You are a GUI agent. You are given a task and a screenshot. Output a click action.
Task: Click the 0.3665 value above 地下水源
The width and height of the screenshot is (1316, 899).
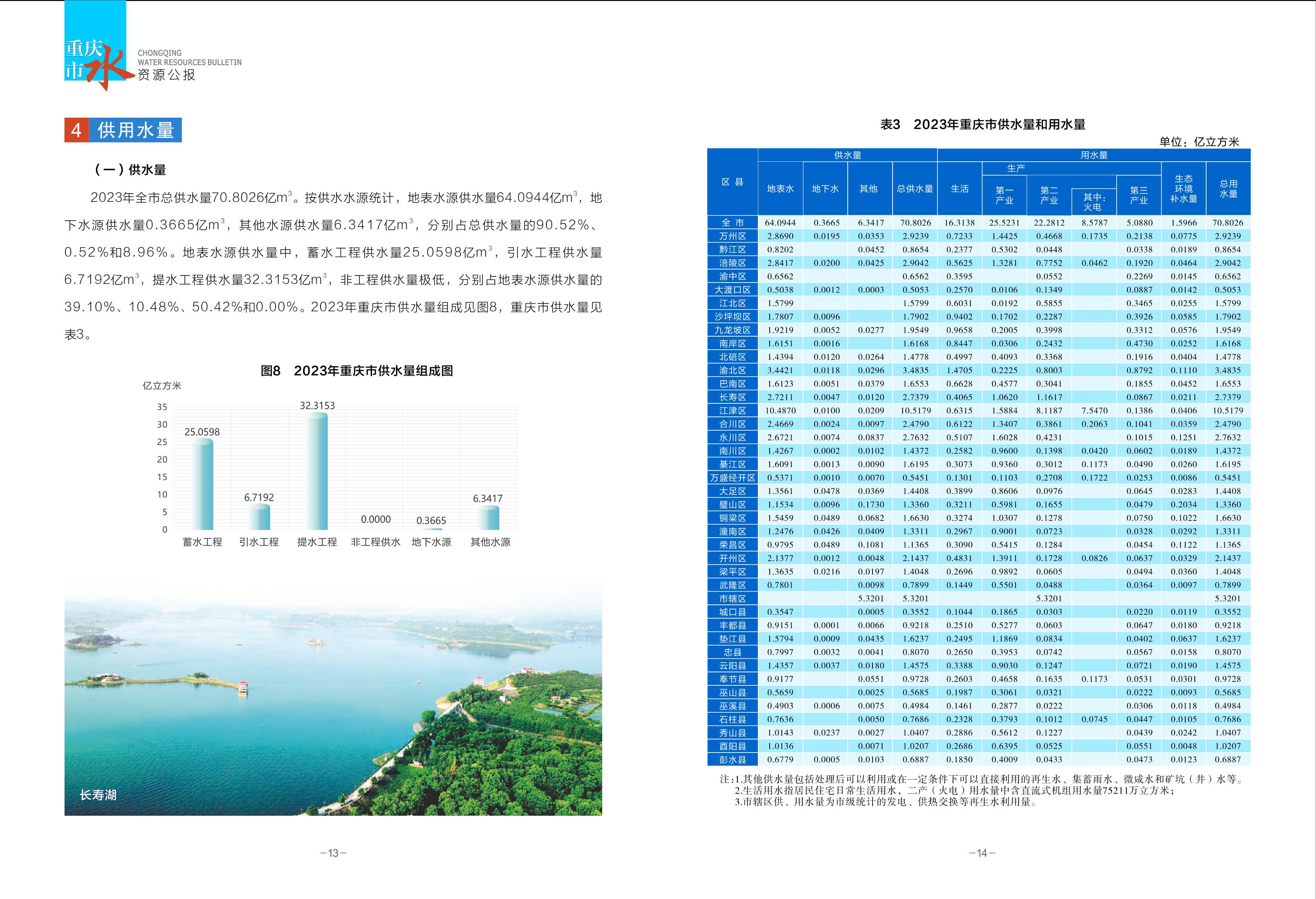tap(432, 521)
